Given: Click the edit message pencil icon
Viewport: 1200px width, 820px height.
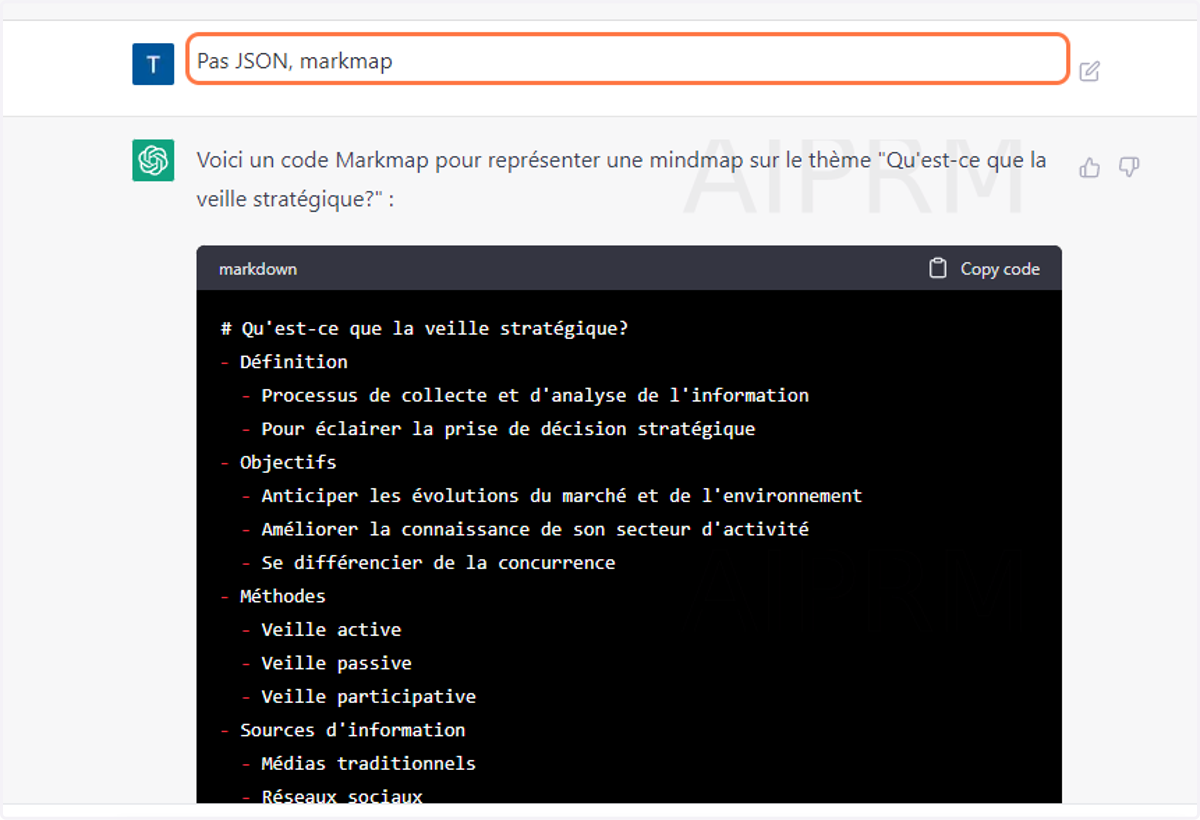Looking at the screenshot, I should (x=1090, y=71).
